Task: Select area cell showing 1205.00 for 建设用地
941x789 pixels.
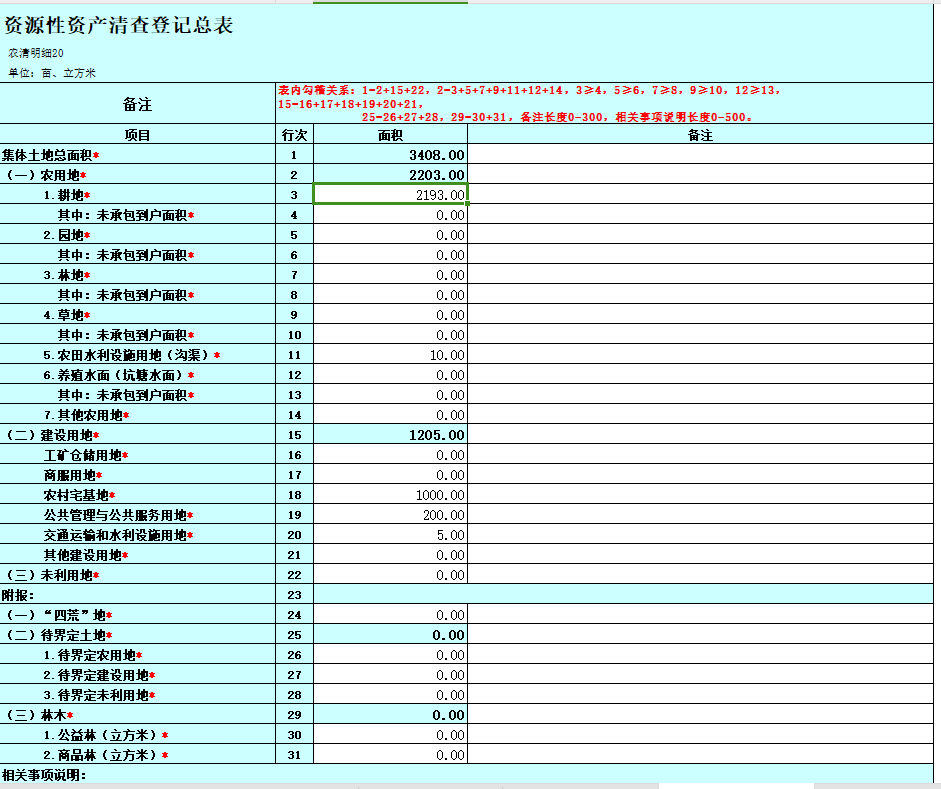Action: 390,434
